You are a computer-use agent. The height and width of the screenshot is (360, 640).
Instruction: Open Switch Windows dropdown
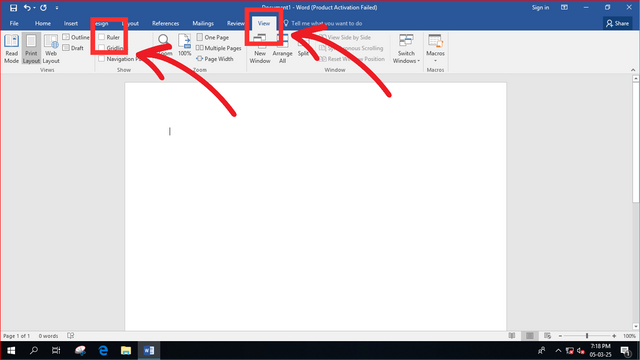(406, 49)
